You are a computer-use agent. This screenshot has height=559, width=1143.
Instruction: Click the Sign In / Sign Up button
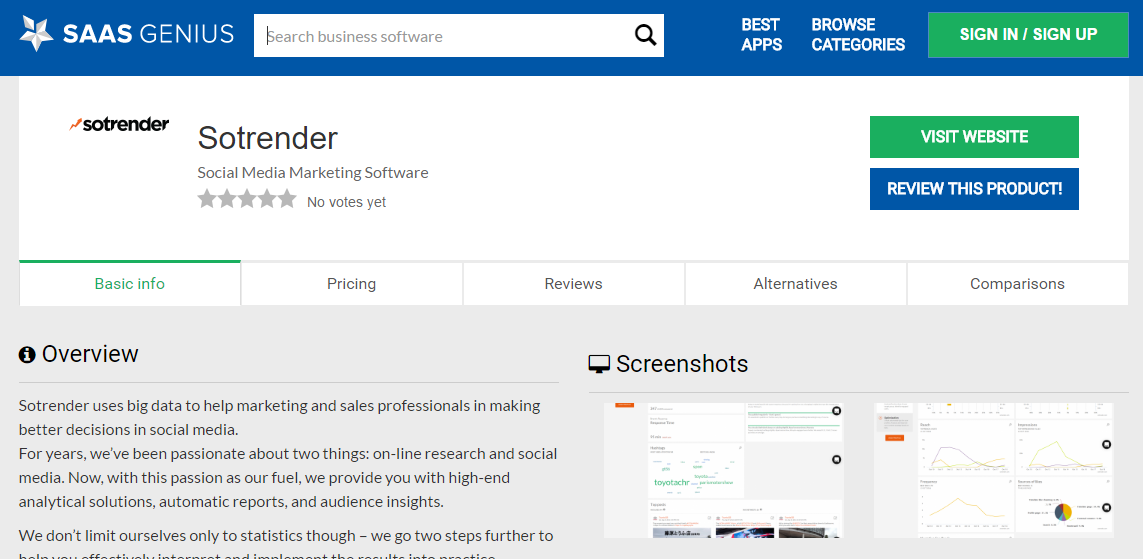1028,35
